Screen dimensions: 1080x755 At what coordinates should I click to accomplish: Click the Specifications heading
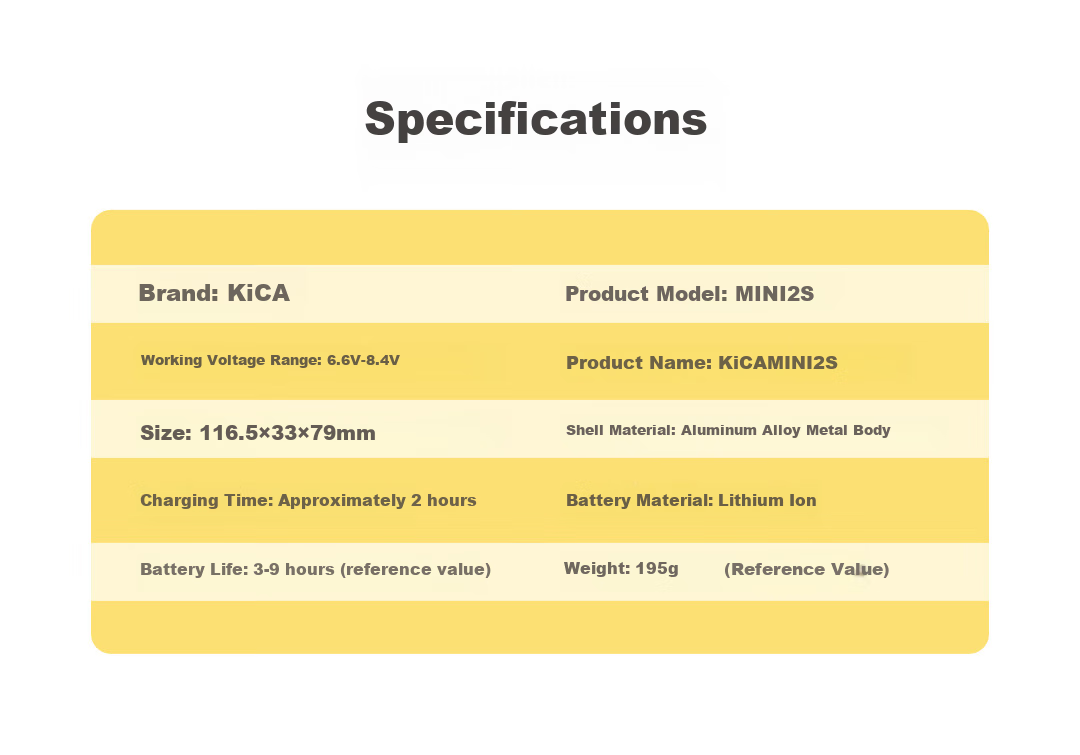[536, 120]
